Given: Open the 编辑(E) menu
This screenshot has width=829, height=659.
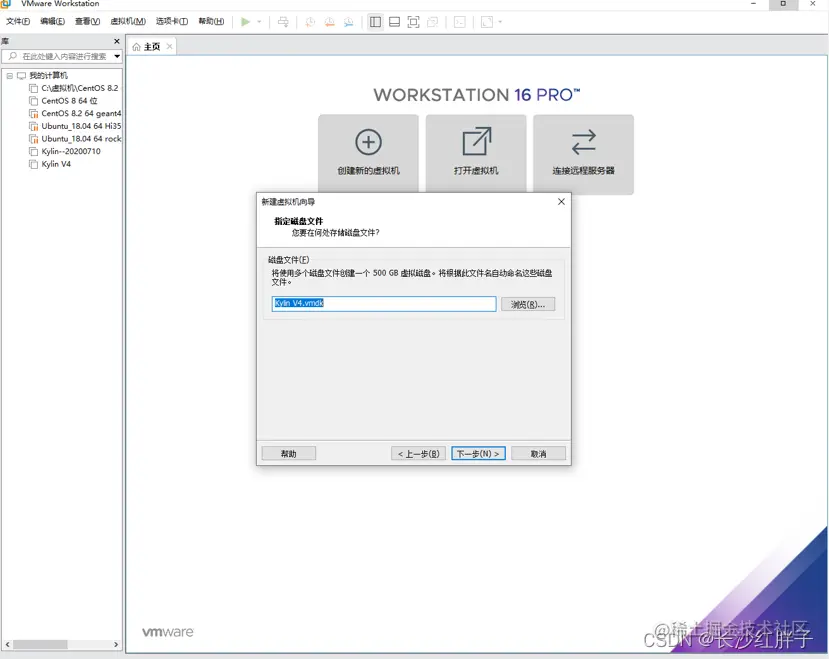Looking at the screenshot, I should pos(52,21).
